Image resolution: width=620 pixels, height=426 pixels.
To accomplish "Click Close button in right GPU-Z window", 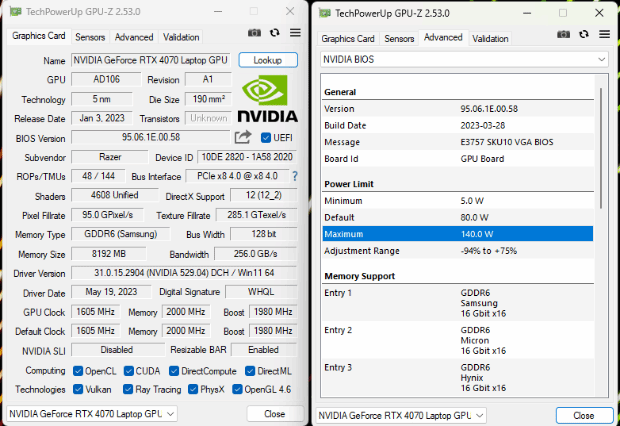I will [x=584, y=415].
